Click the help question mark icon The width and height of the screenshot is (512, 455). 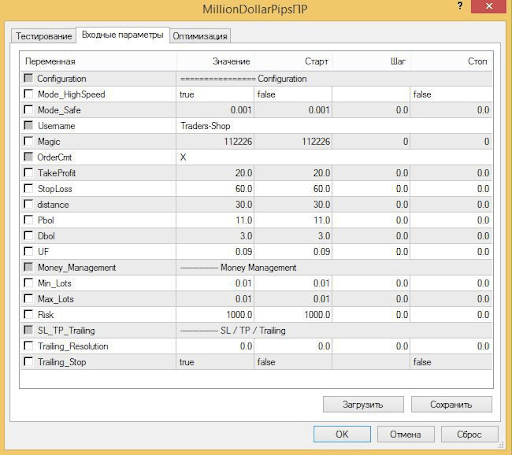tap(460, 6)
